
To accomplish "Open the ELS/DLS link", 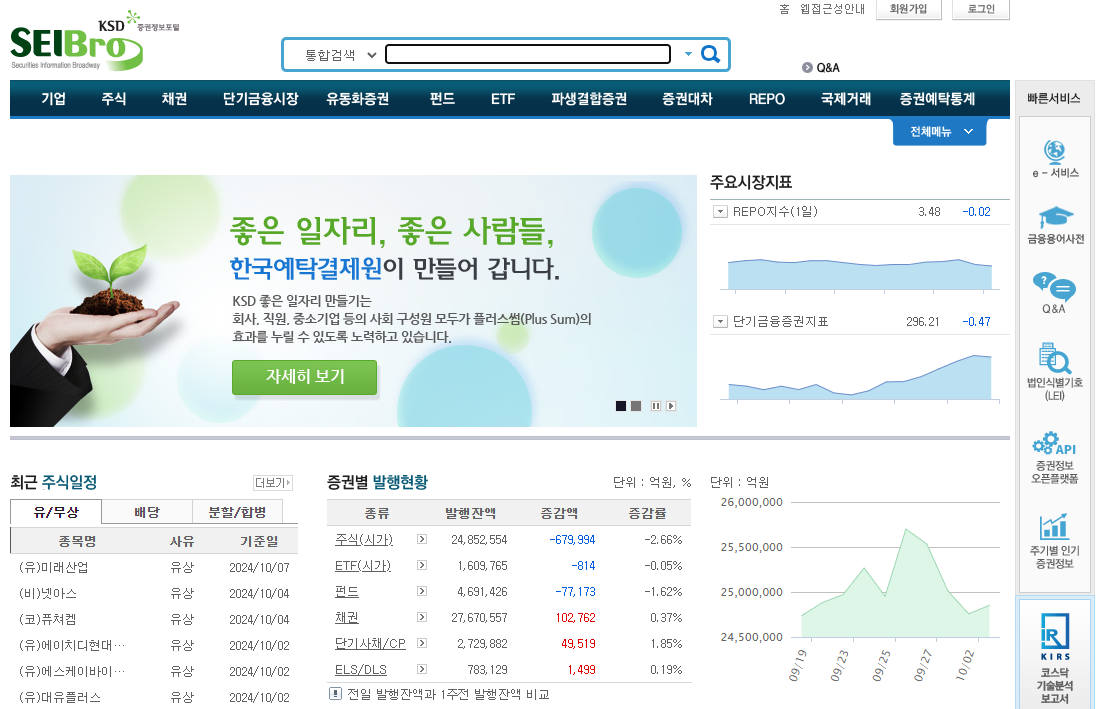I will tap(360, 670).
